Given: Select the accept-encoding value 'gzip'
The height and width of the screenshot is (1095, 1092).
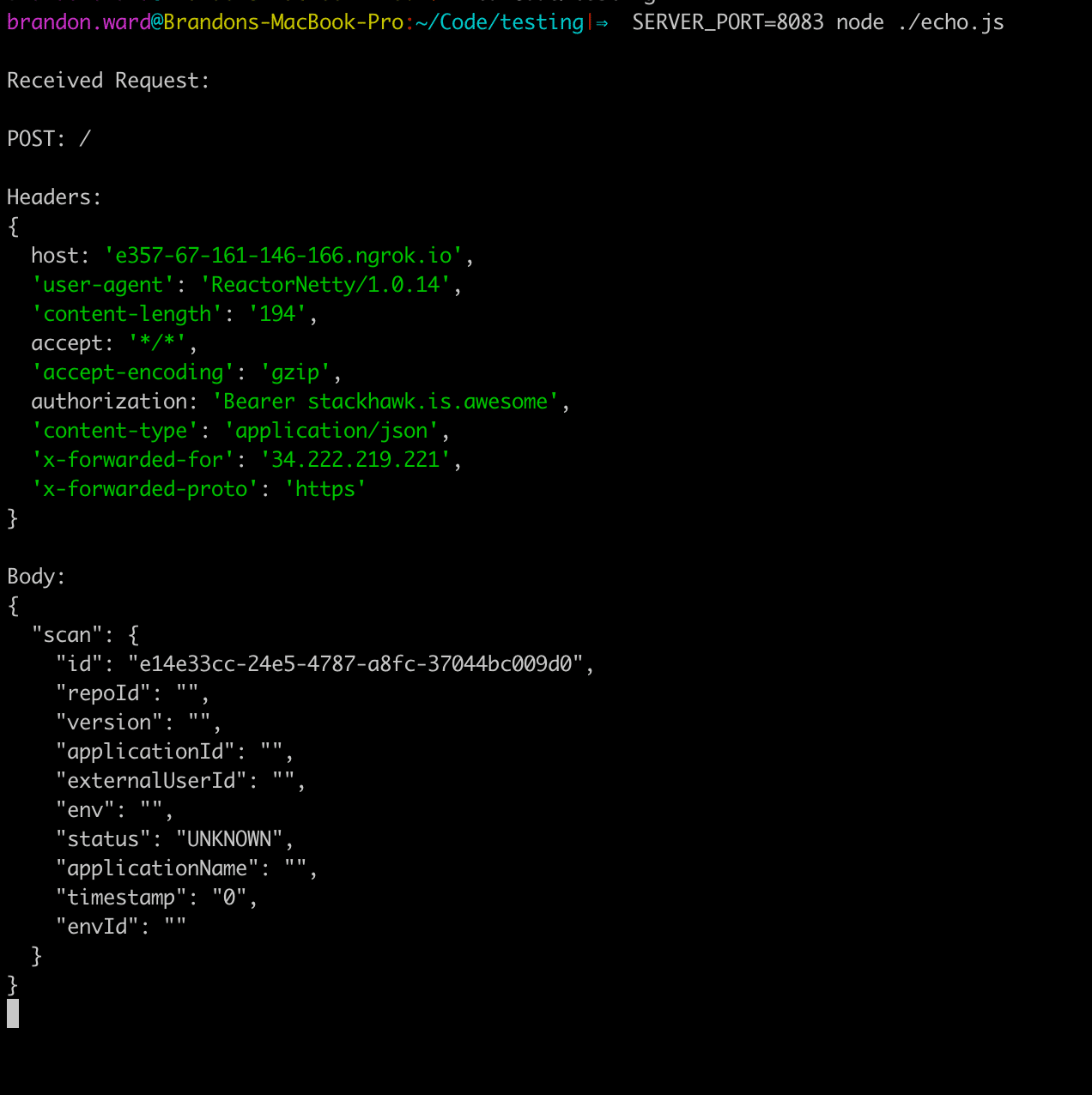Looking at the screenshot, I should click(x=295, y=372).
